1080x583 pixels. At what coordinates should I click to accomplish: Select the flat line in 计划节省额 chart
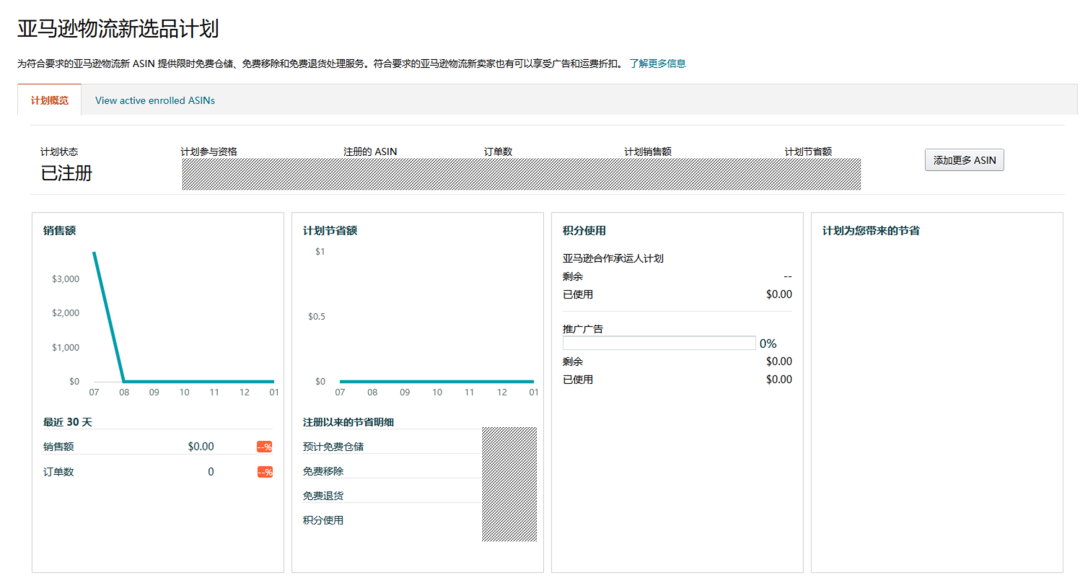(x=437, y=381)
